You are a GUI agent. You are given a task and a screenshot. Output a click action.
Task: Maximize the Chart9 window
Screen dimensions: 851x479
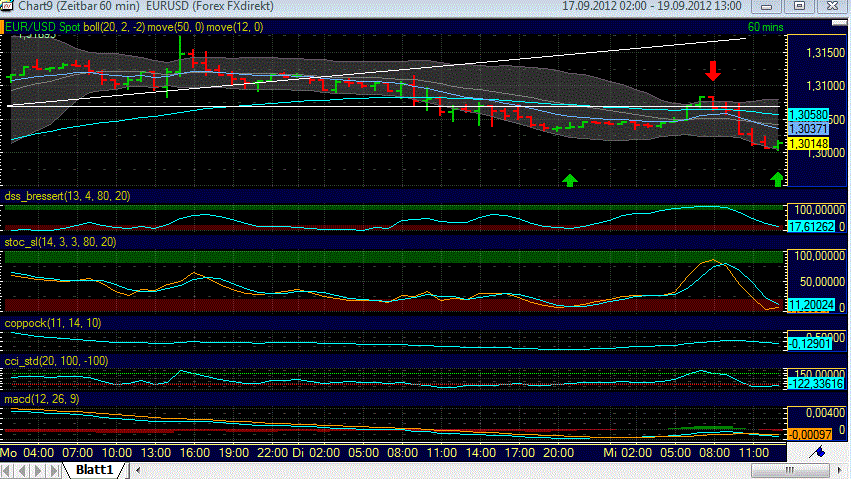pos(799,7)
